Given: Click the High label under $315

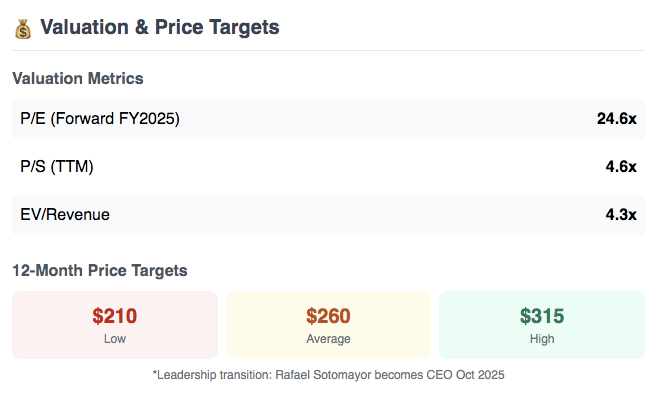Looking at the screenshot, I should click(542, 339).
